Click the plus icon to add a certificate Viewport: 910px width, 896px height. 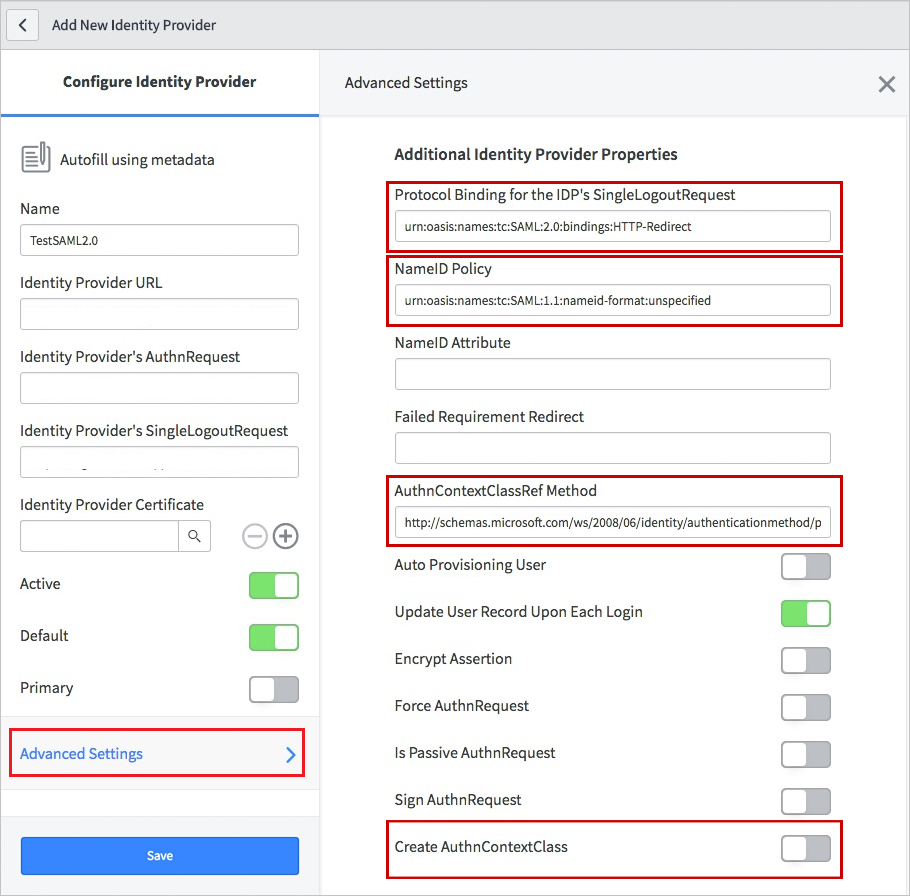(285, 536)
